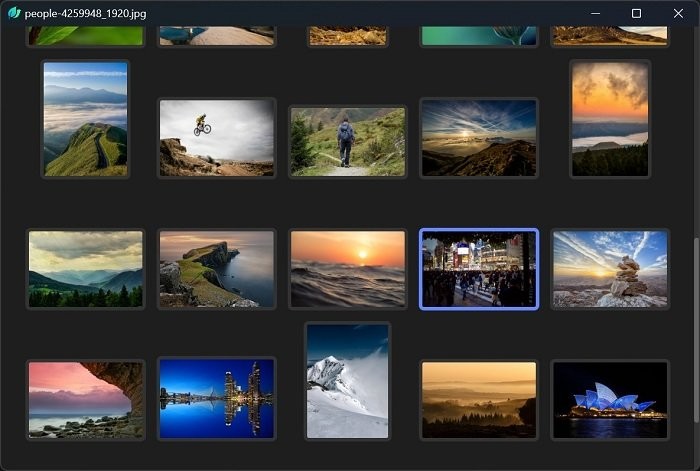Select the mountain biker jumping photo
Viewport: 700px width, 471px height.
216,138
